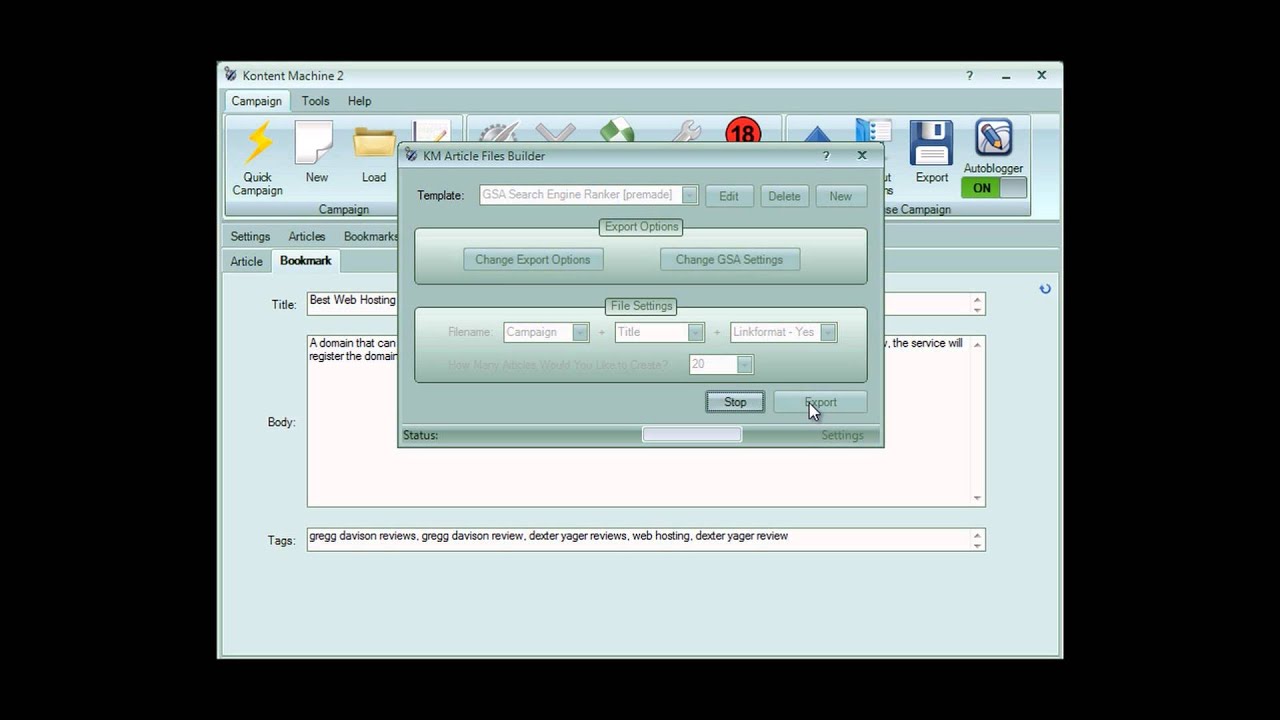
Task: Switch to the Bookmarks tab
Action: click(369, 237)
